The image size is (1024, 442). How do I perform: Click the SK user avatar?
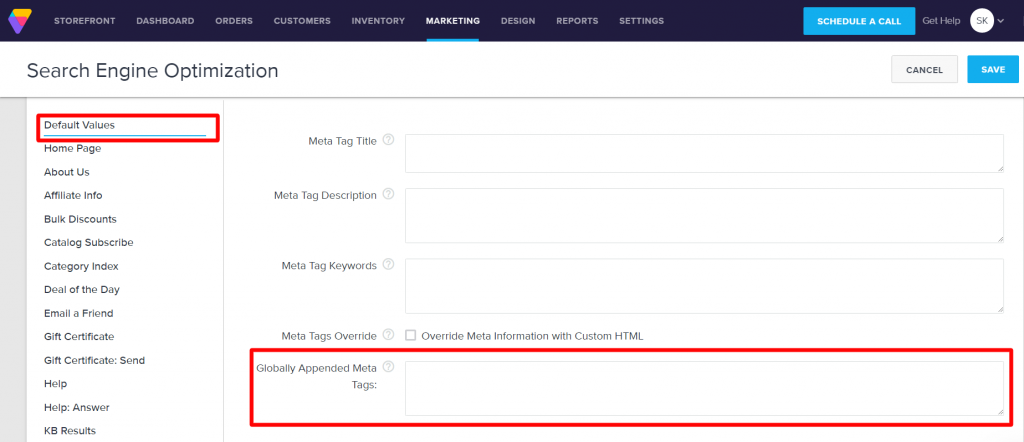pos(982,21)
